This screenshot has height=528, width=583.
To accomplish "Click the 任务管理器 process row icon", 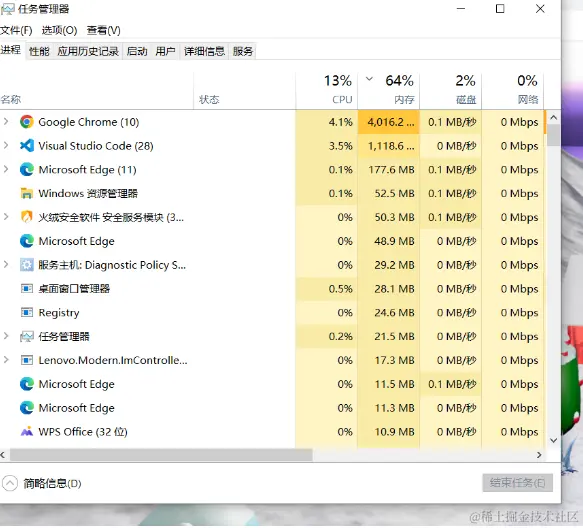I will (x=26, y=337).
